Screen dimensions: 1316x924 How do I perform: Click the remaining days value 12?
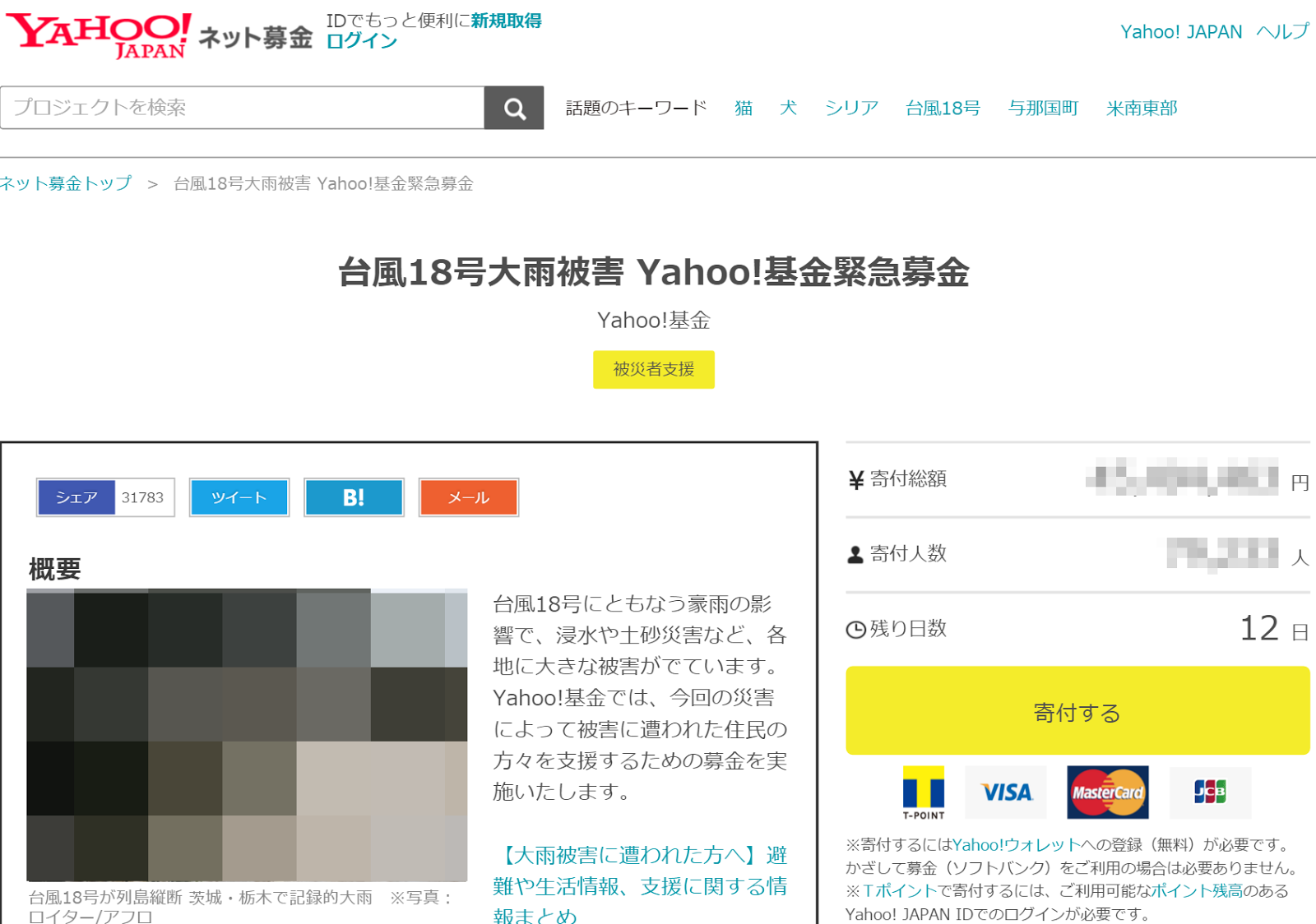[x=1259, y=629]
